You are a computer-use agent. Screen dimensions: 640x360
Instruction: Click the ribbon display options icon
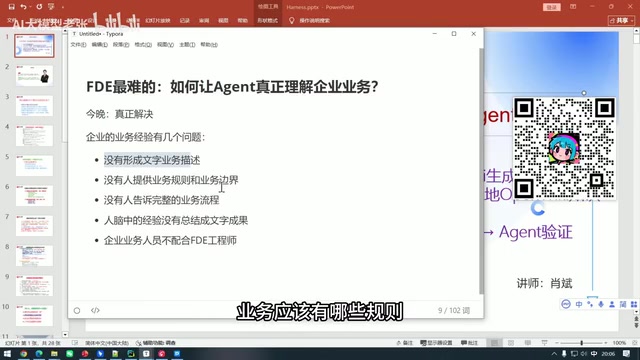(x=573, y=7)
